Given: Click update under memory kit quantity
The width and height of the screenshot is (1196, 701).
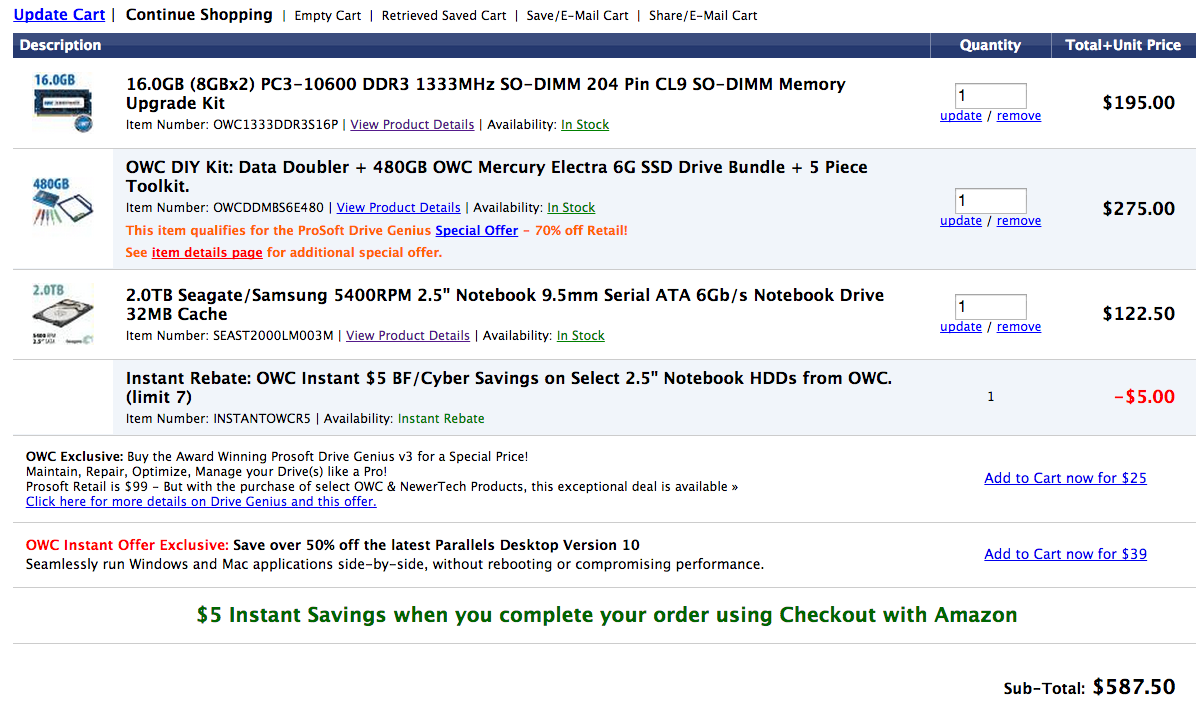Looking at the screenshot, I should pos(960,116).
